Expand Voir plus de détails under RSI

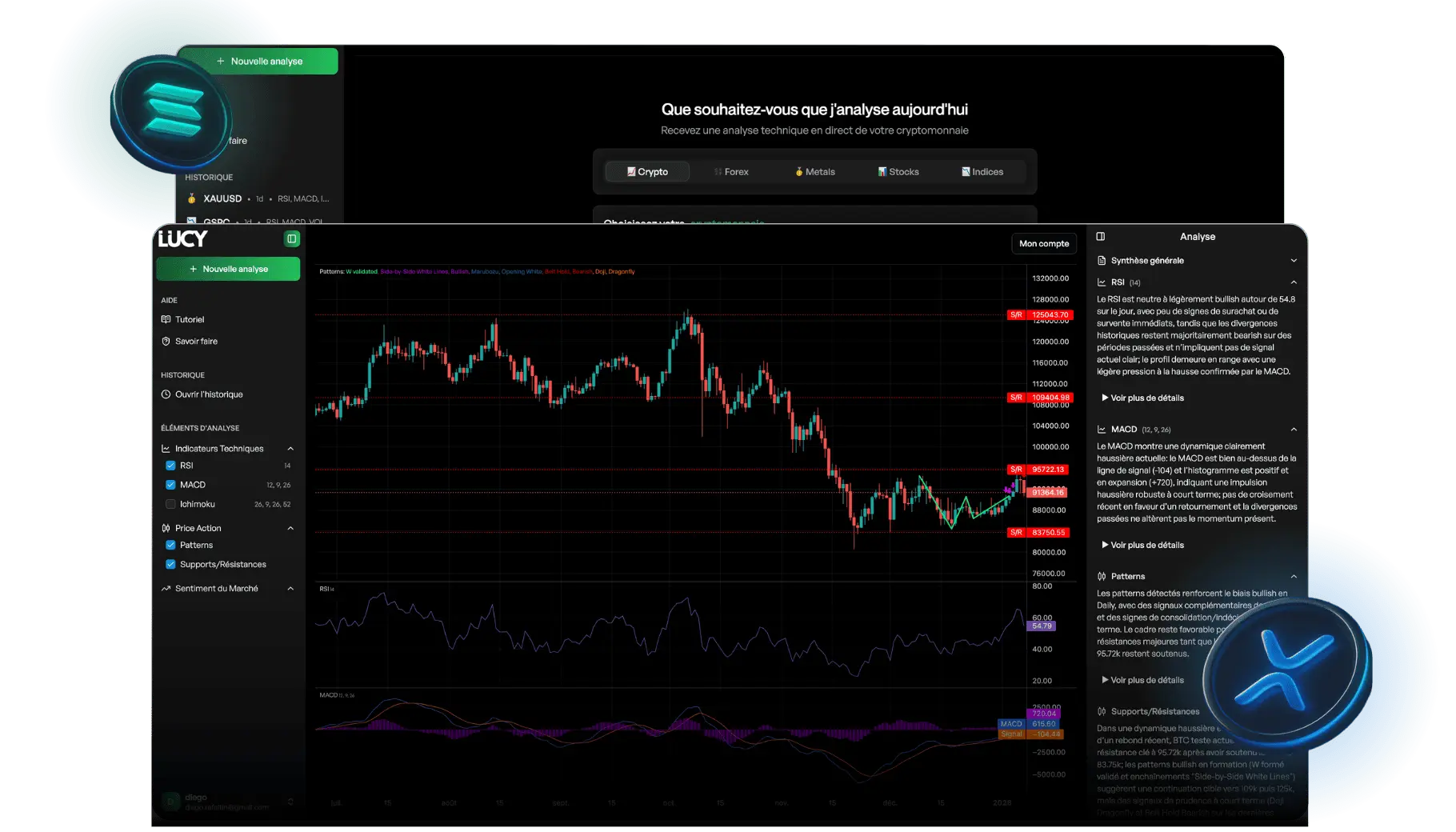click(1143, 398)
